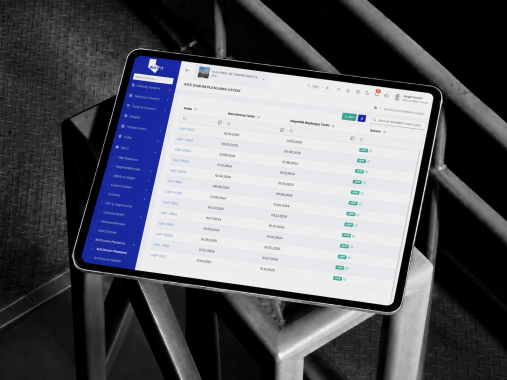Open filter icon on Durum column

pyautogui.click(x=385, y=132)
